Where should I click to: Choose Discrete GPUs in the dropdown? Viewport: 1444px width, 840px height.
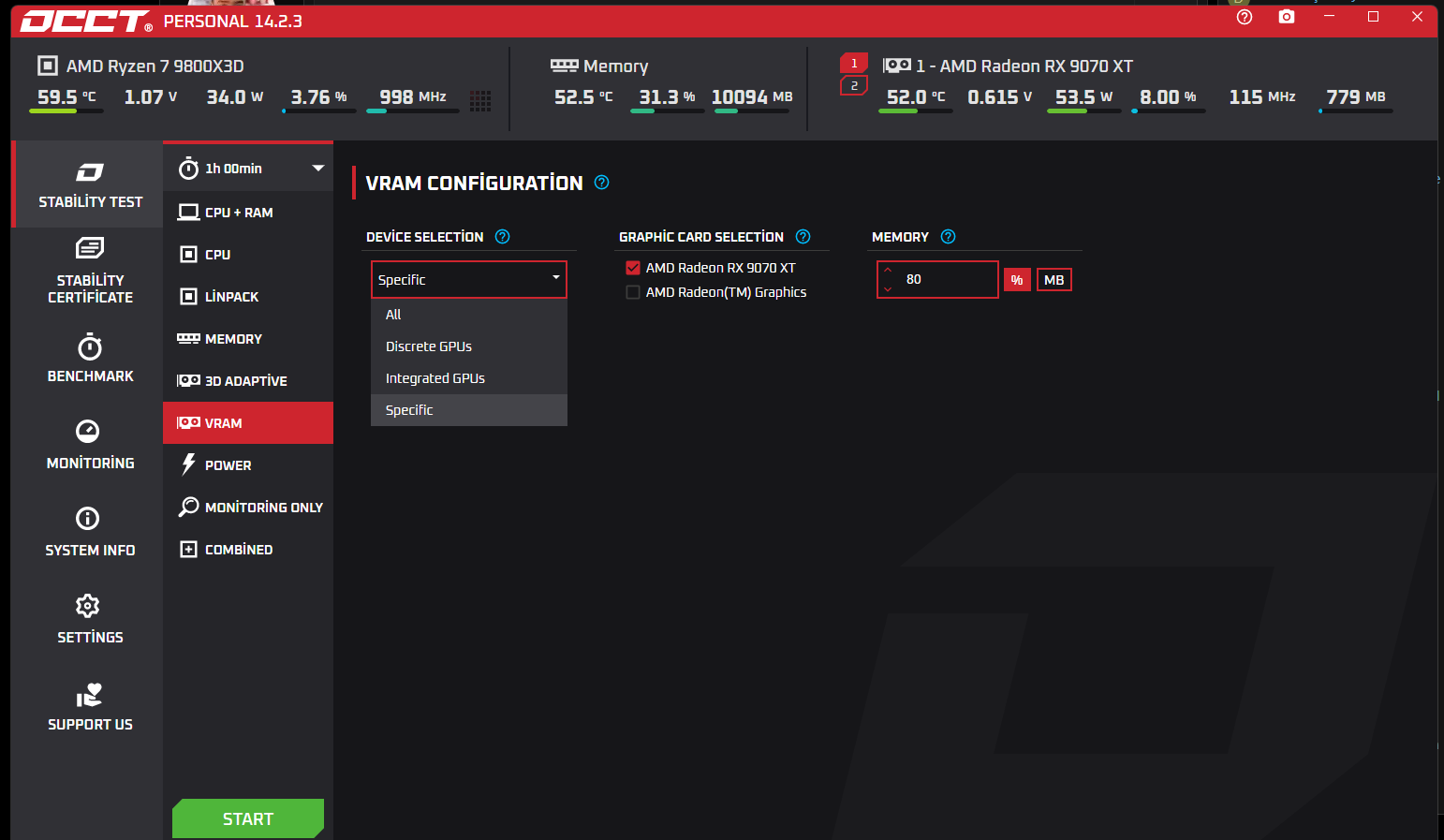coord(469,346)
